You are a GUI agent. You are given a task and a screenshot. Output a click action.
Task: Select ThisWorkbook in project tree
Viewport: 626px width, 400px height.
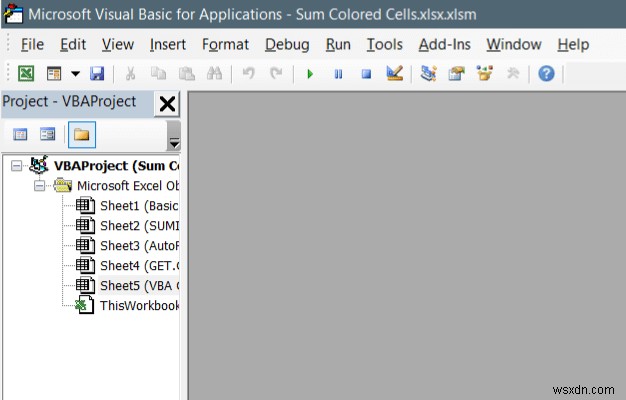[139, 305]
